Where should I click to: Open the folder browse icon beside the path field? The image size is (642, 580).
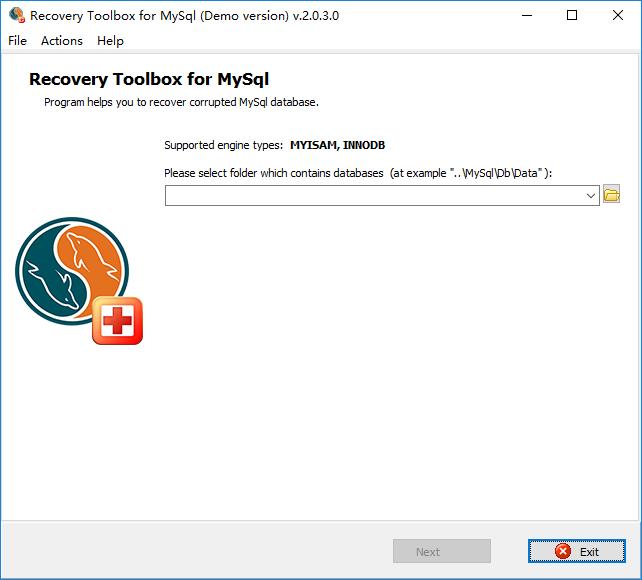click(x=611, y=194)
